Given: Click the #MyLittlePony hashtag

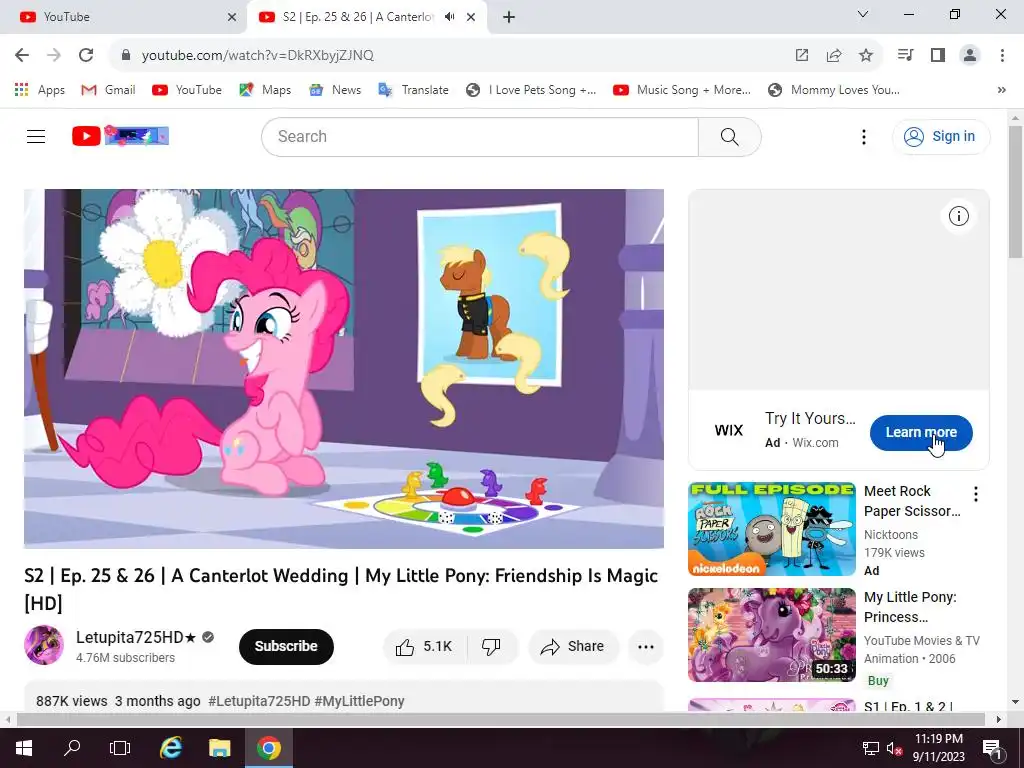Looking at the screenshot, I should point(360,701).
